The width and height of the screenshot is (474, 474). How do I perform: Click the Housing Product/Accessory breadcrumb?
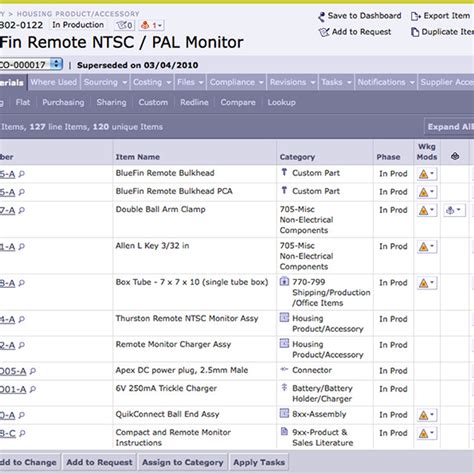[78, 14]
